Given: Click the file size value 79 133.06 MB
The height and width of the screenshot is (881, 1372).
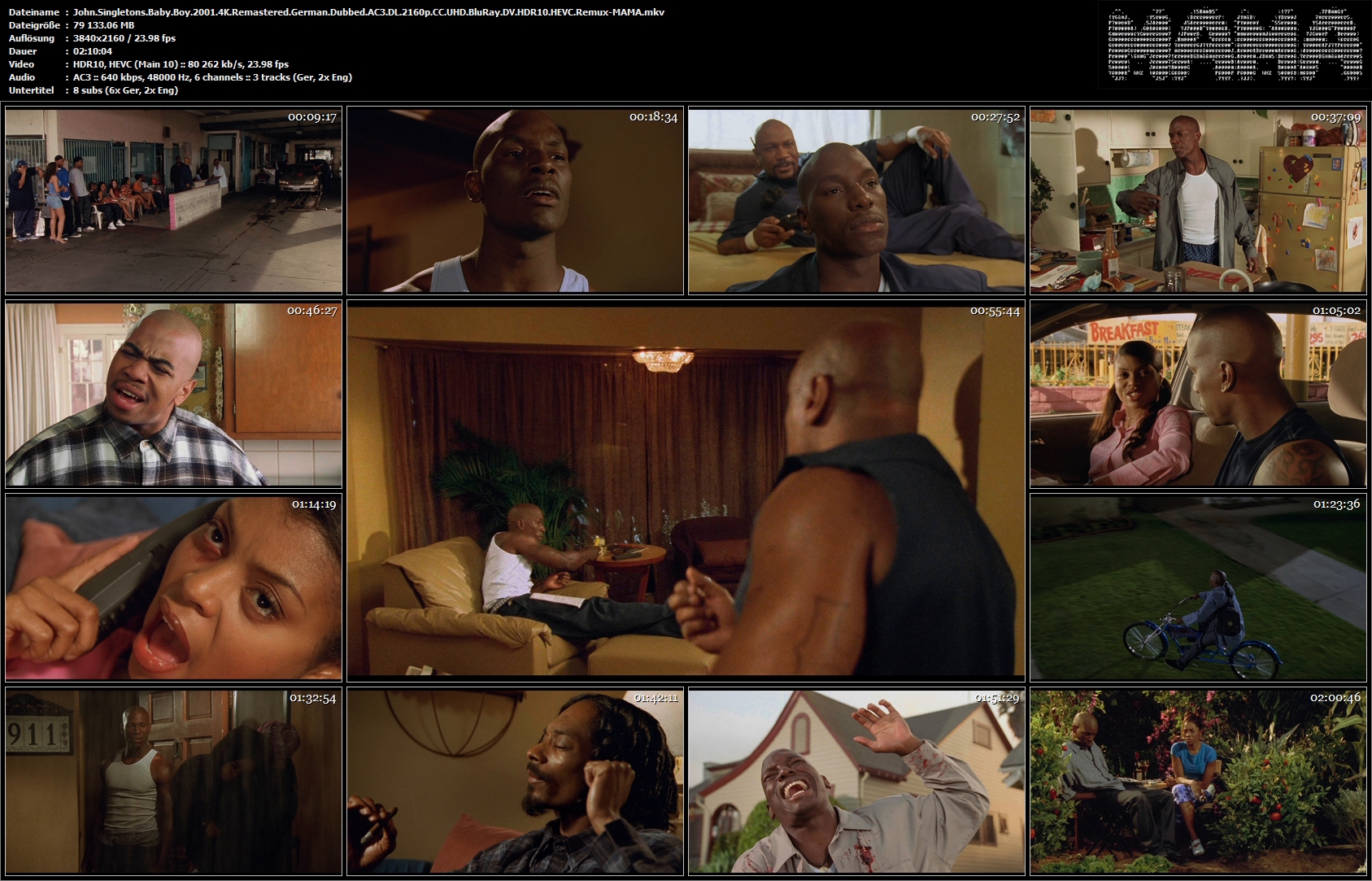Looking at the screenshot, I should [x=104, y=25].
